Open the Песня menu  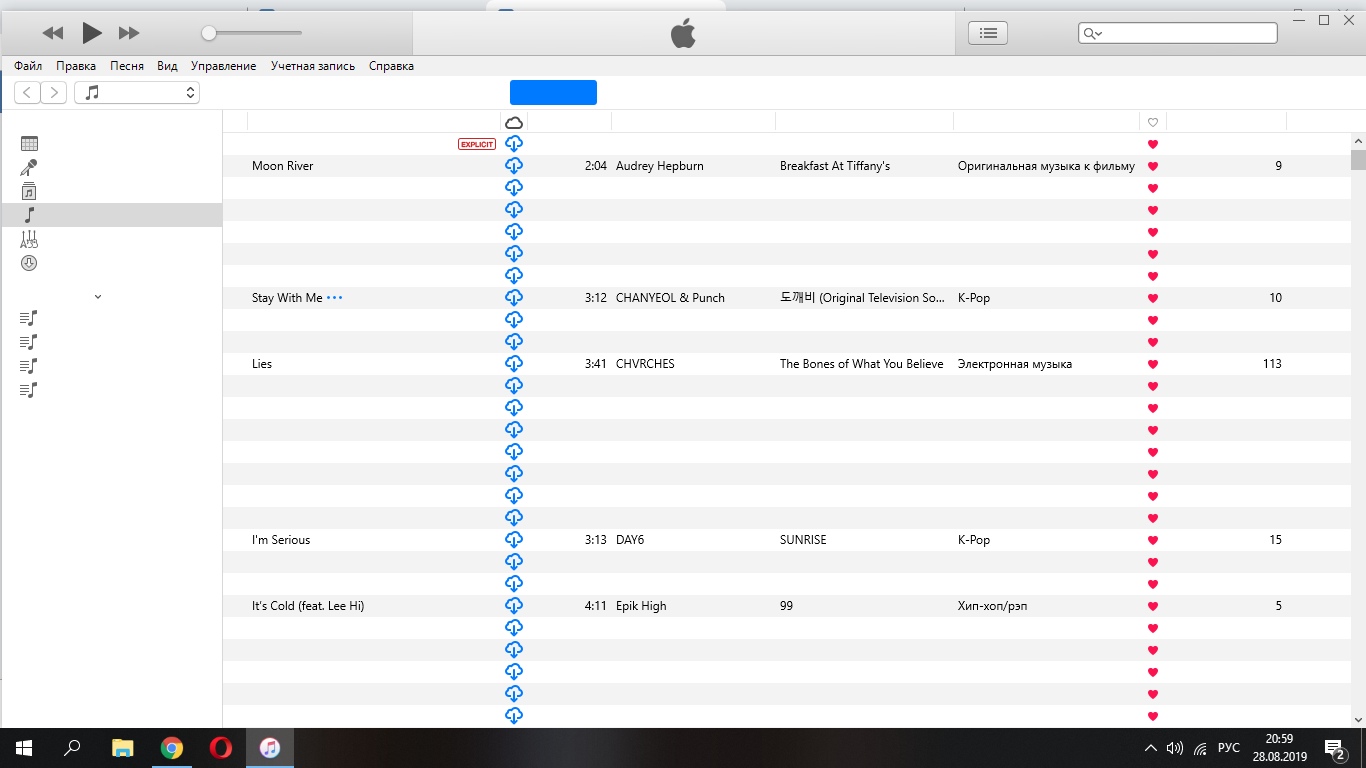click(x=127, y=66)
